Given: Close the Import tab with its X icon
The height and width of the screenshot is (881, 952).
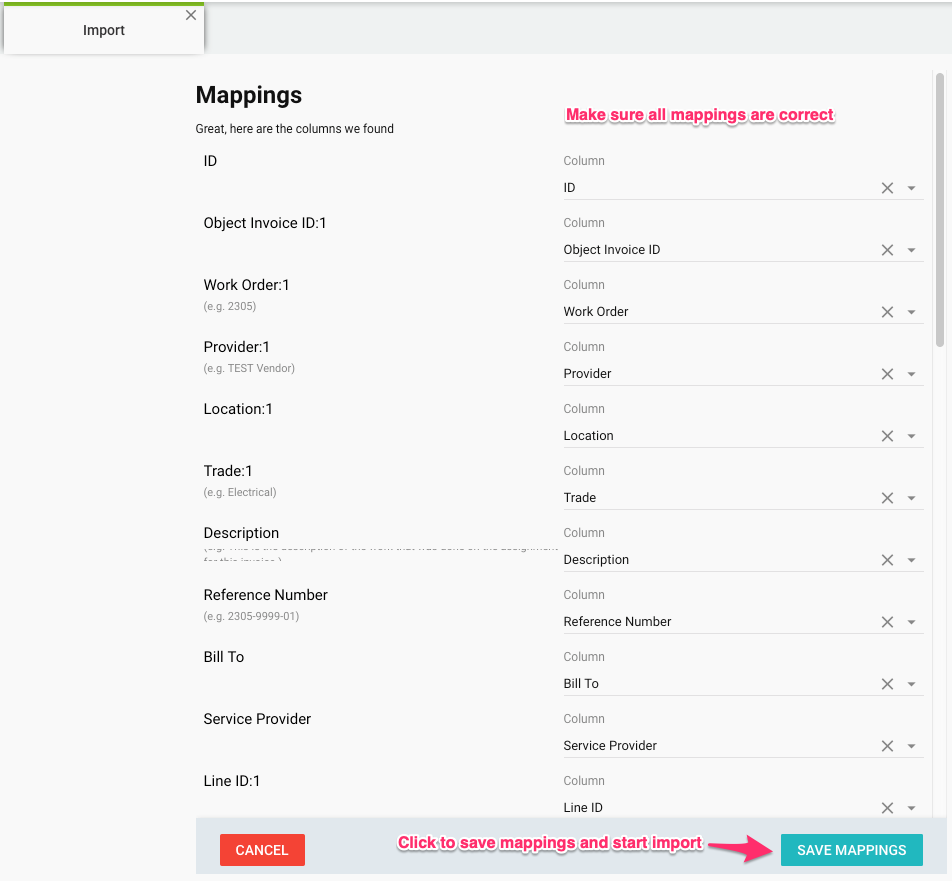Looking at the screenshot, I should [191, 15].
